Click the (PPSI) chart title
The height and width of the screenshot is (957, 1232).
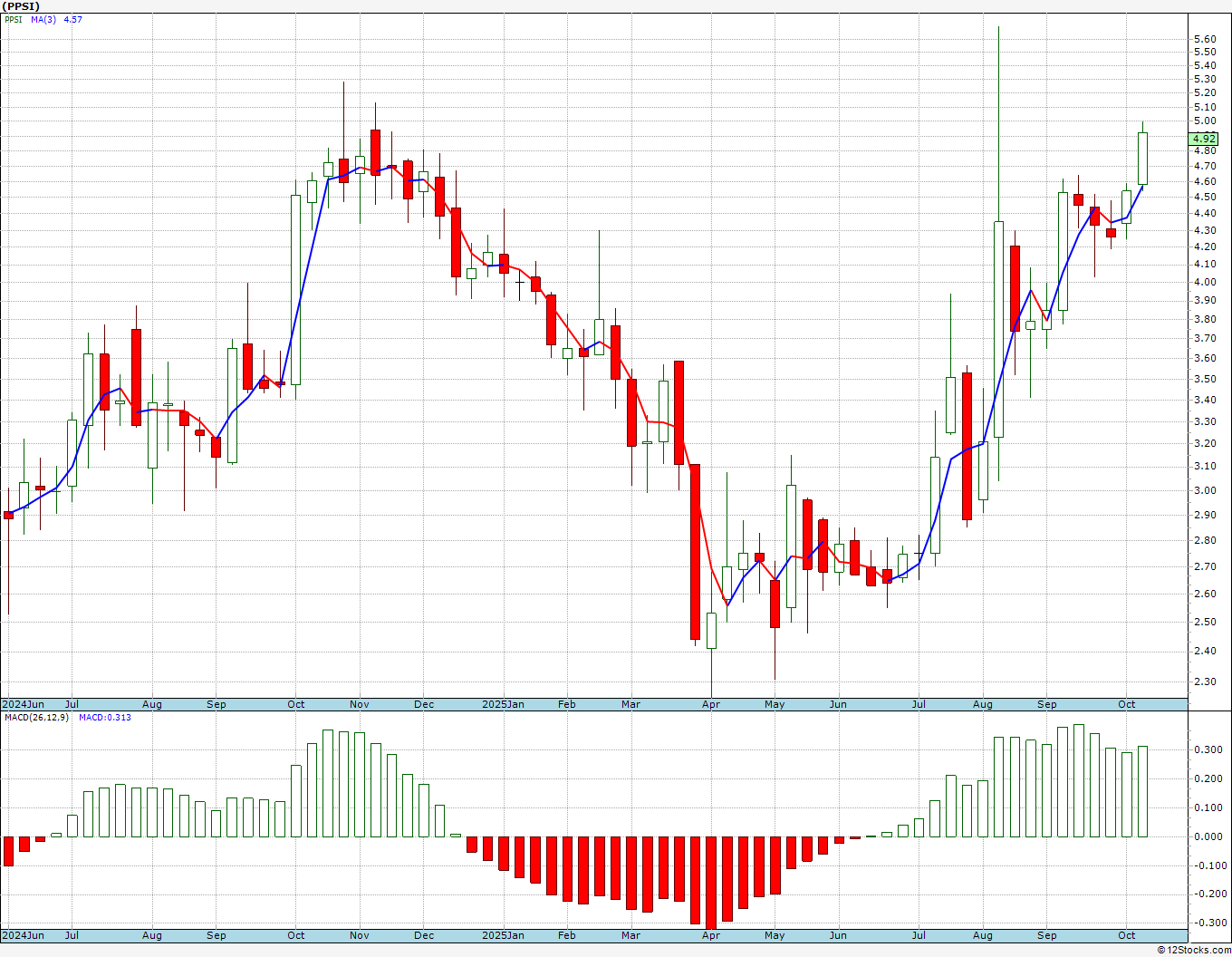20,6
